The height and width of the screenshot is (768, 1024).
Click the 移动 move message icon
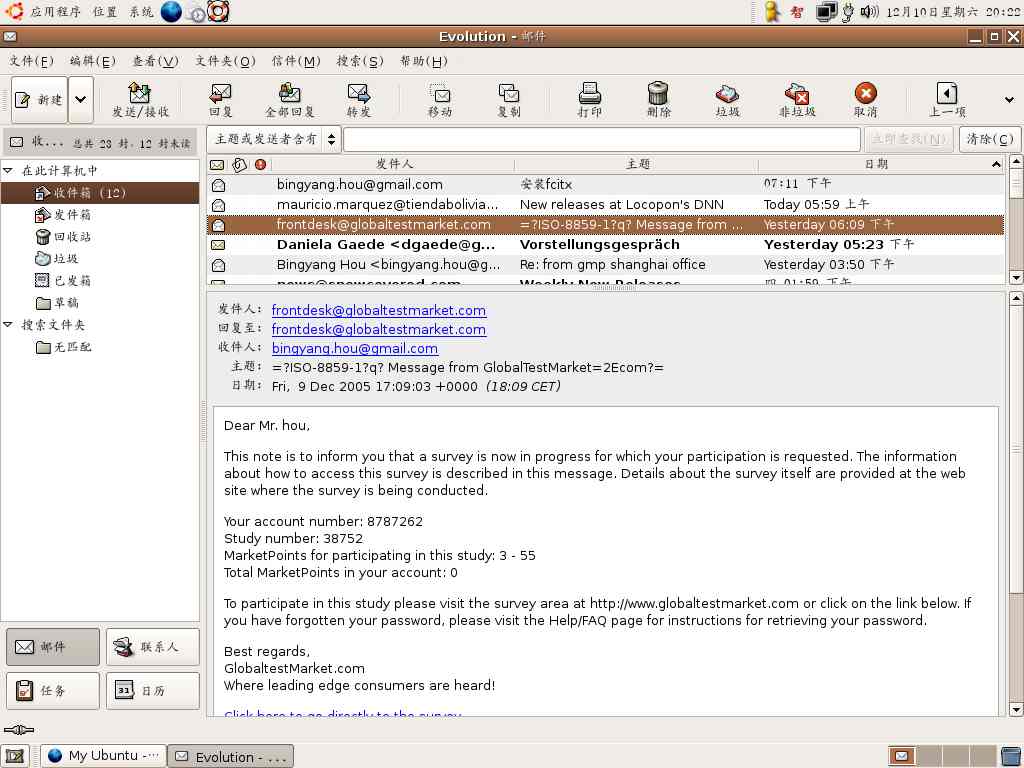click(440, 100)
